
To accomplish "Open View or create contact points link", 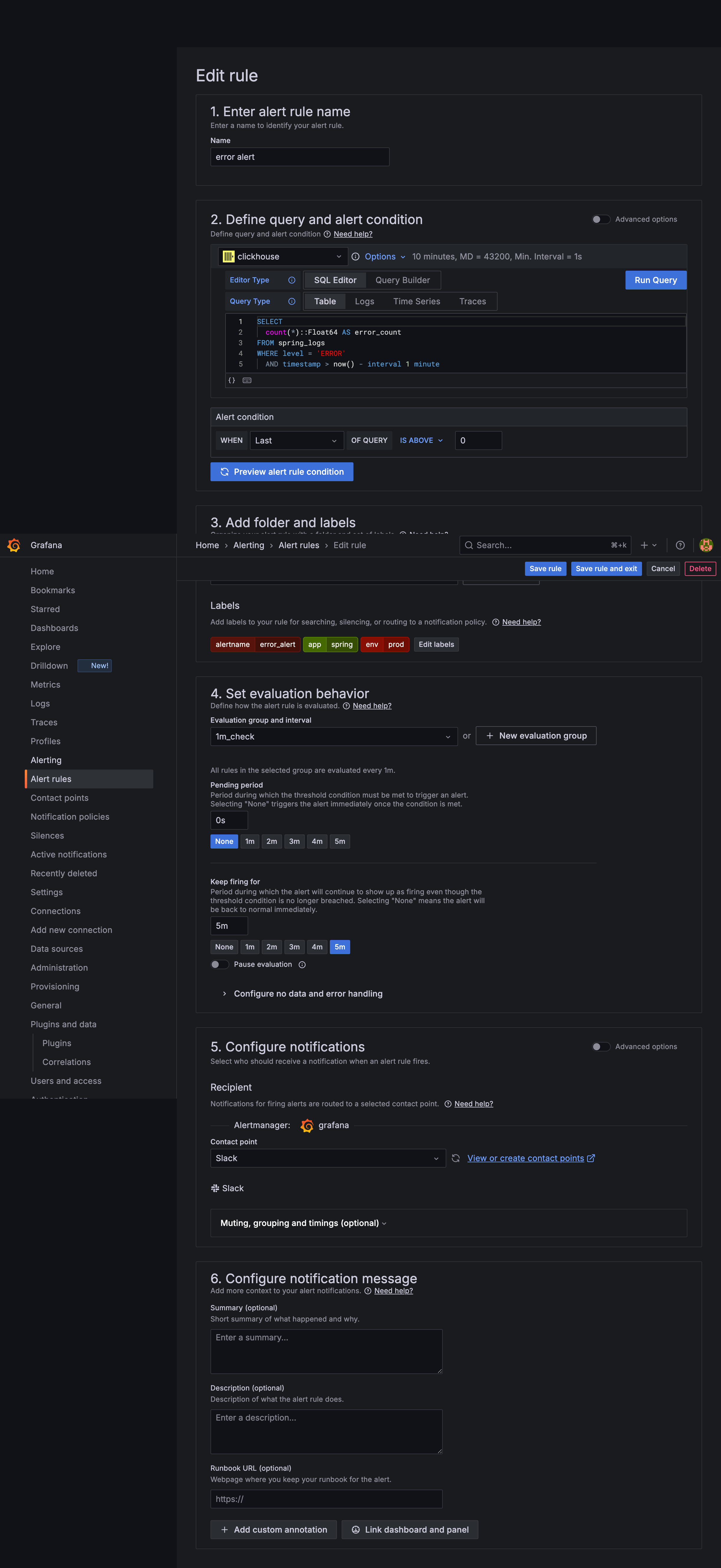I will 531,1158.
